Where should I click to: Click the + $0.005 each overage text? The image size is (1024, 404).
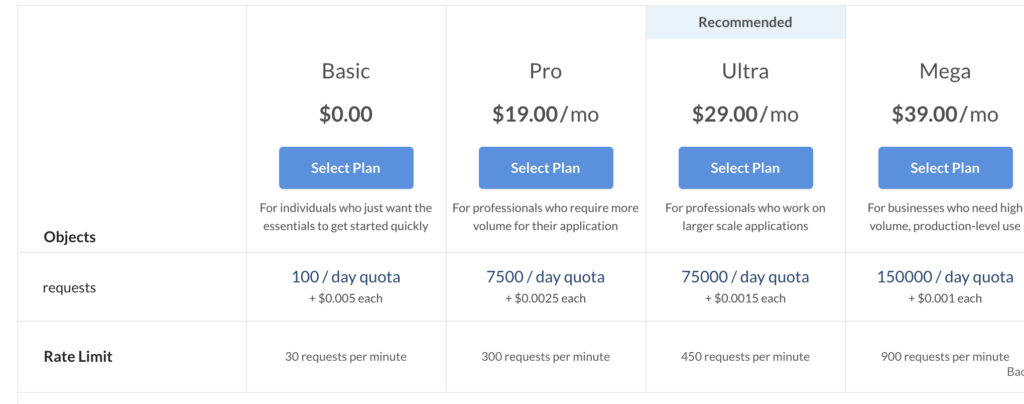coord(346,298)
